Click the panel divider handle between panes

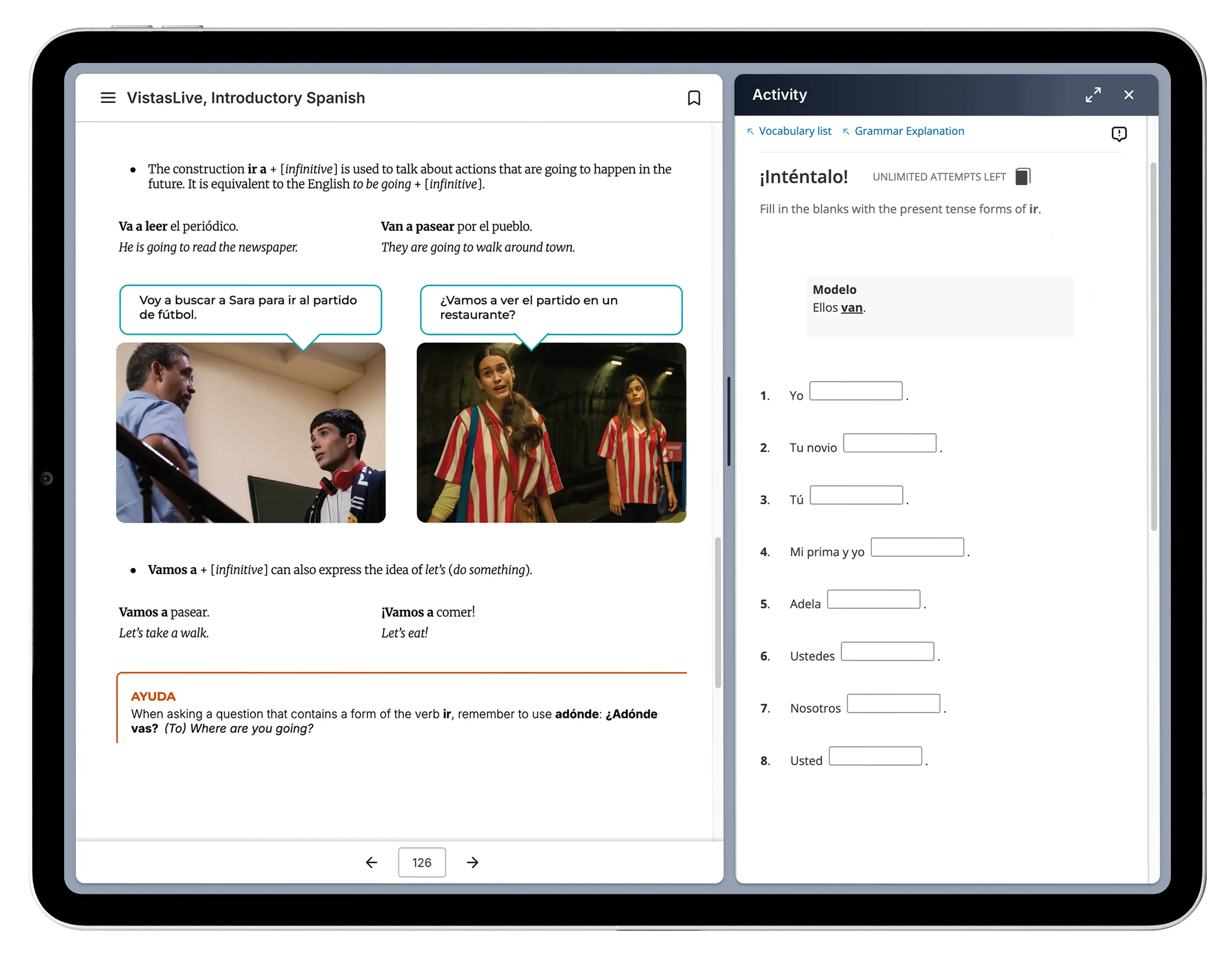tap(729, 421)
